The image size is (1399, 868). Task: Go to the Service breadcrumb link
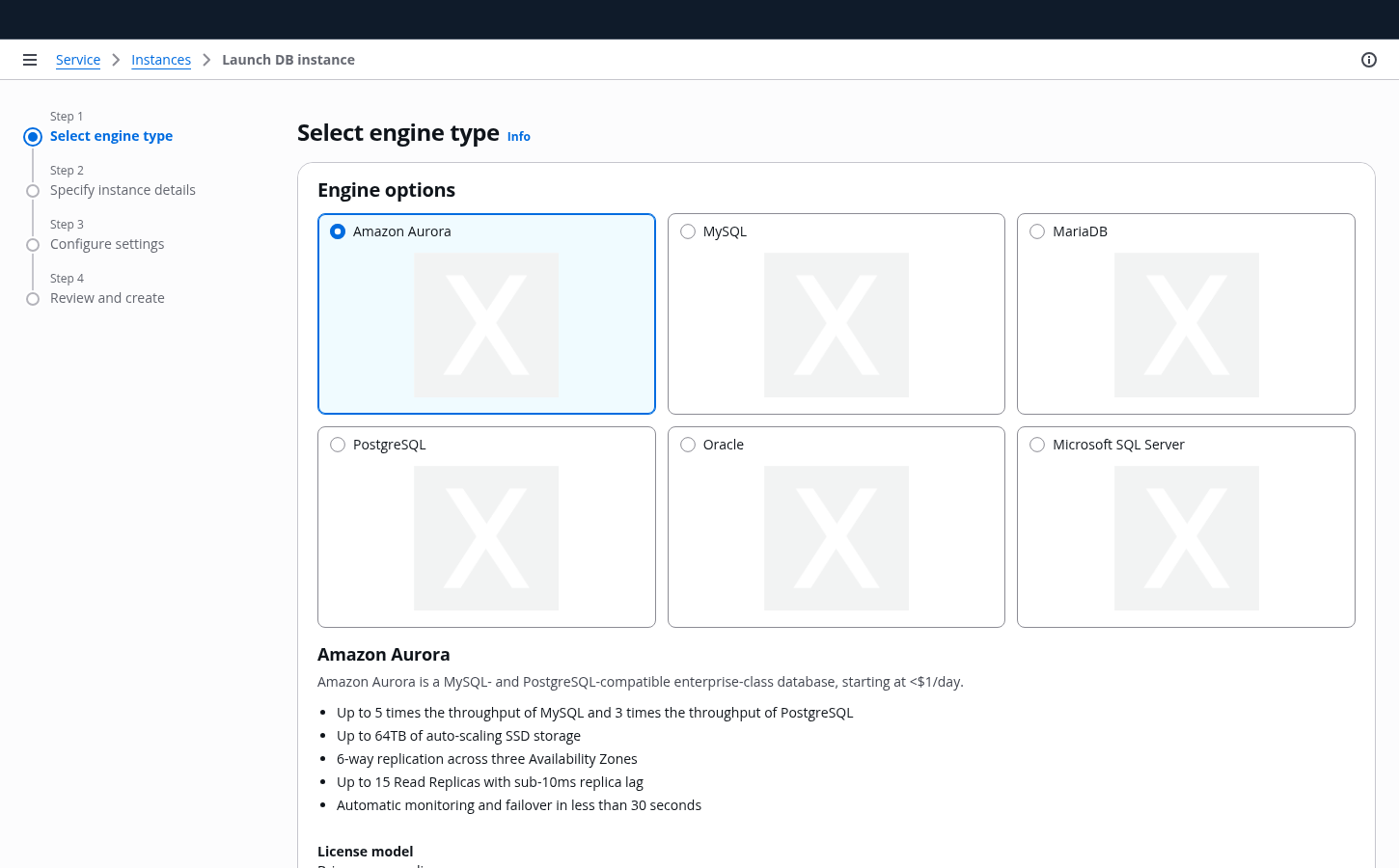tap(78, 60)
